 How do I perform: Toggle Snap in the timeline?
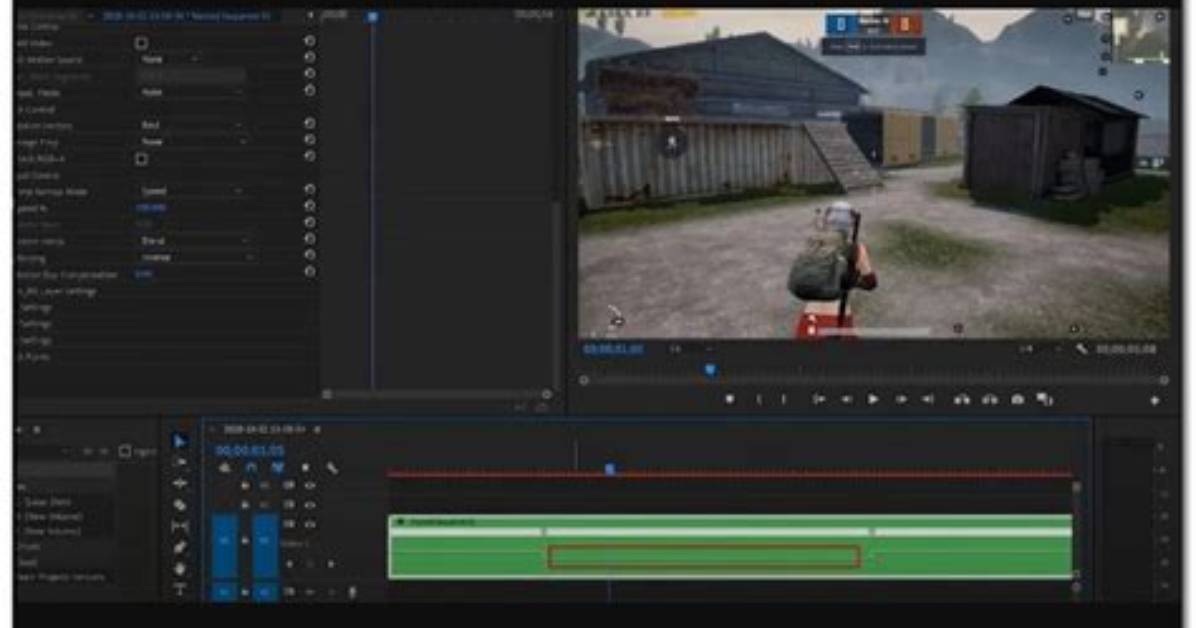(251, 467)
